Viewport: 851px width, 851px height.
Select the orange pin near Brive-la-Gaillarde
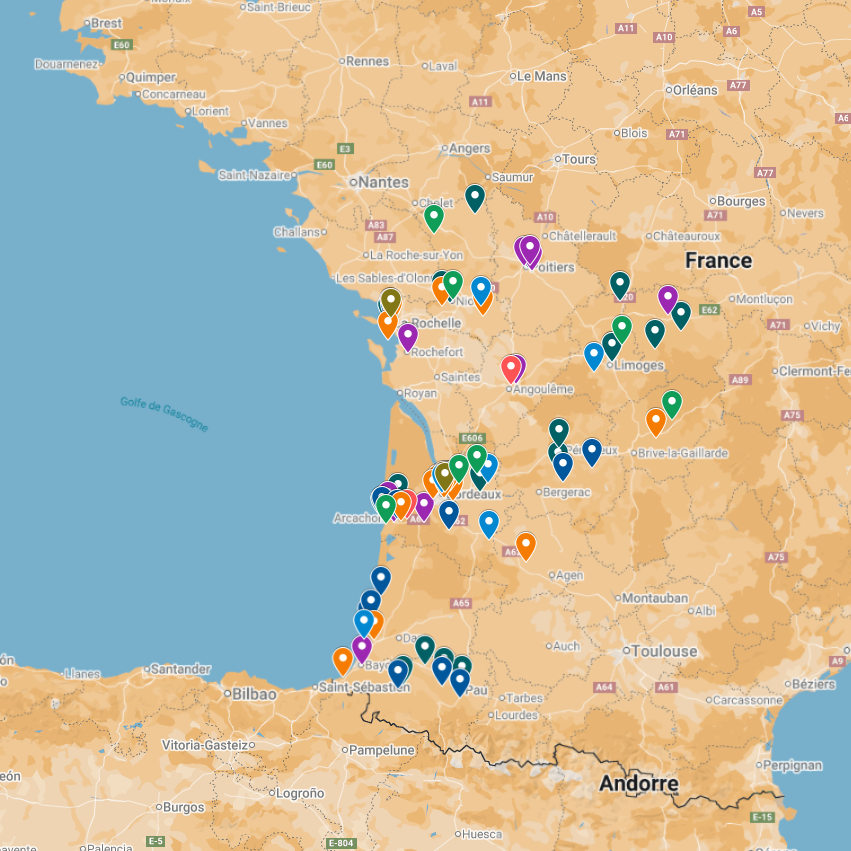point(655,421)
